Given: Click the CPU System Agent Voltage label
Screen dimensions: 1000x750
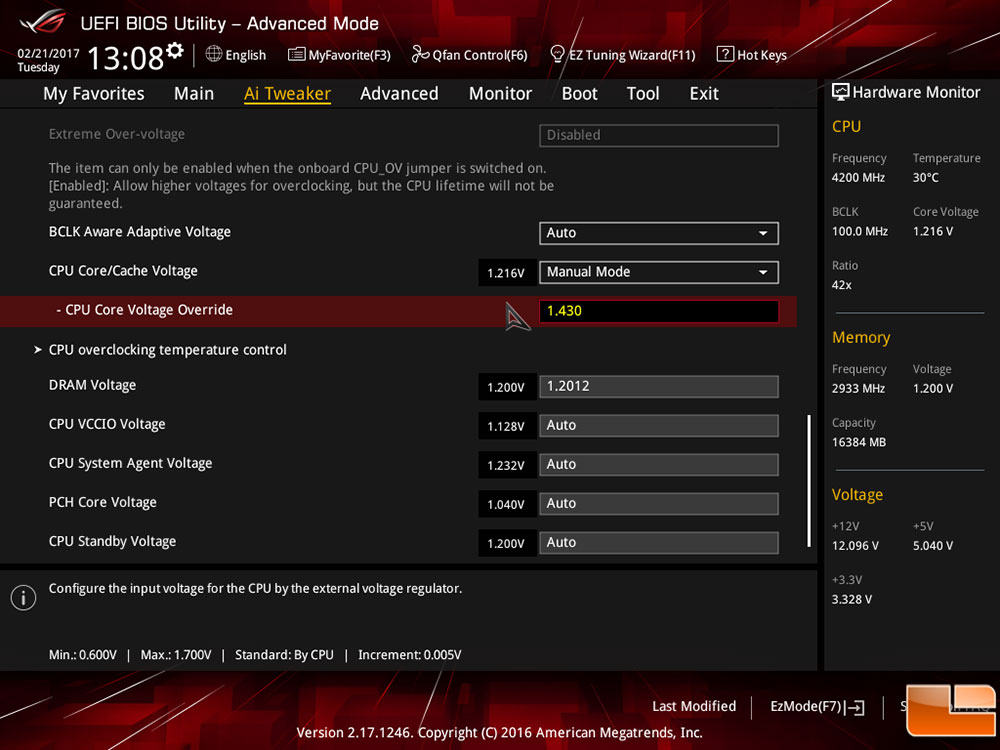Looking at the screenshot, I should (131, 464).
